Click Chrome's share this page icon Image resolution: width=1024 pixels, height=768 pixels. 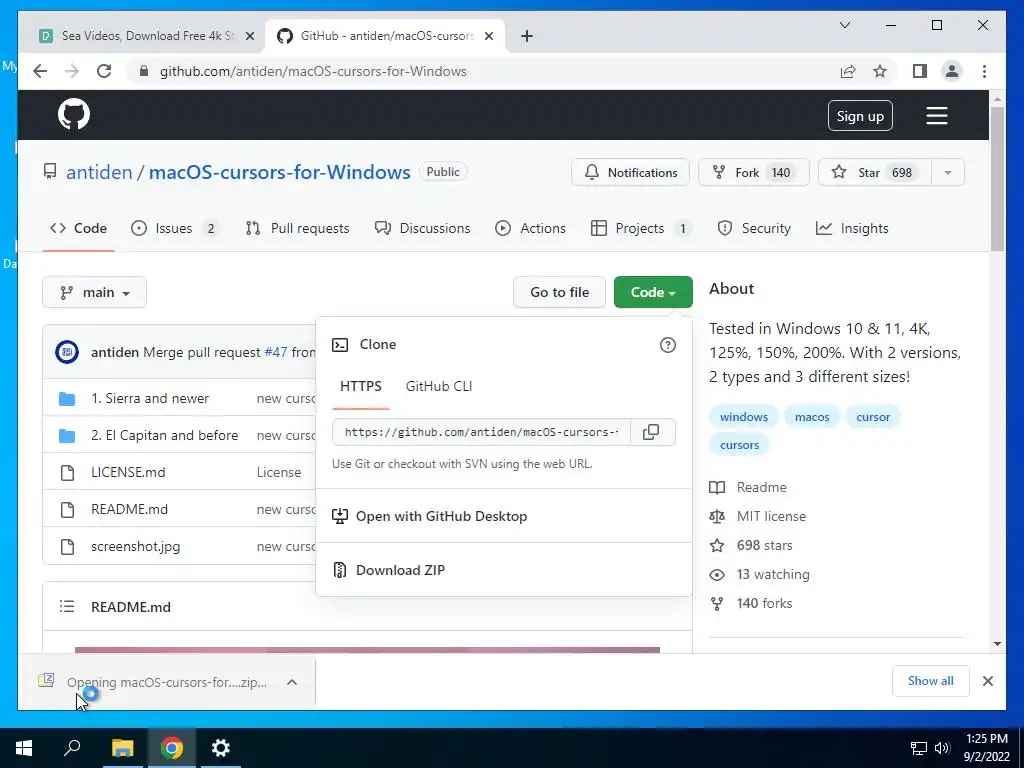(848, 71)
